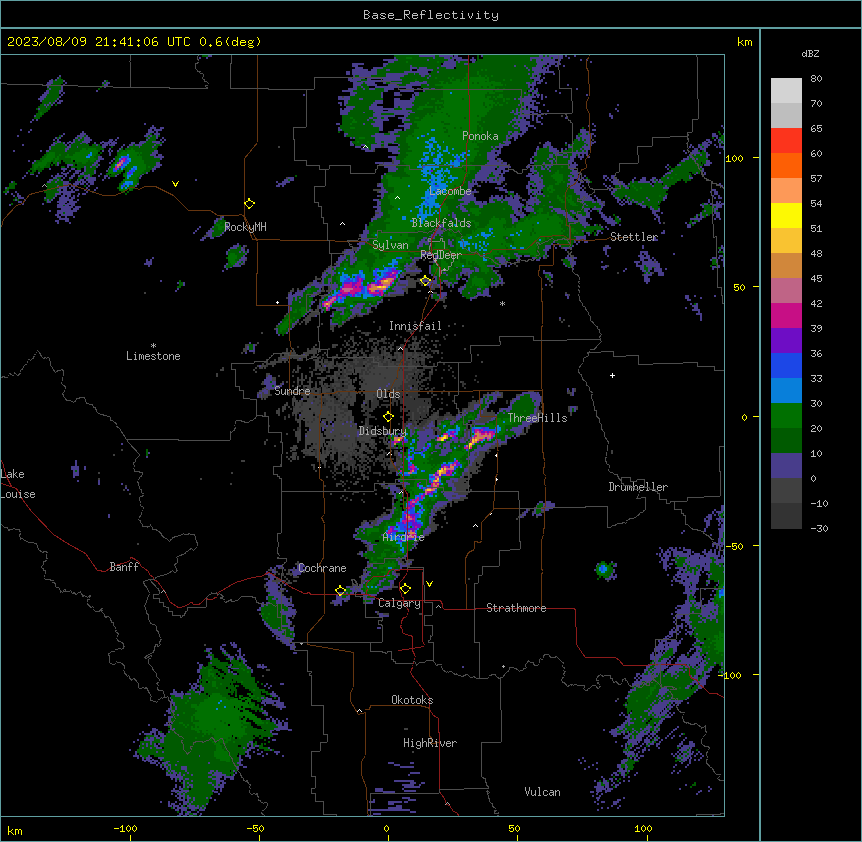Click the Ponoka city label
Screen dimensions: 862x842
point(480,136)
